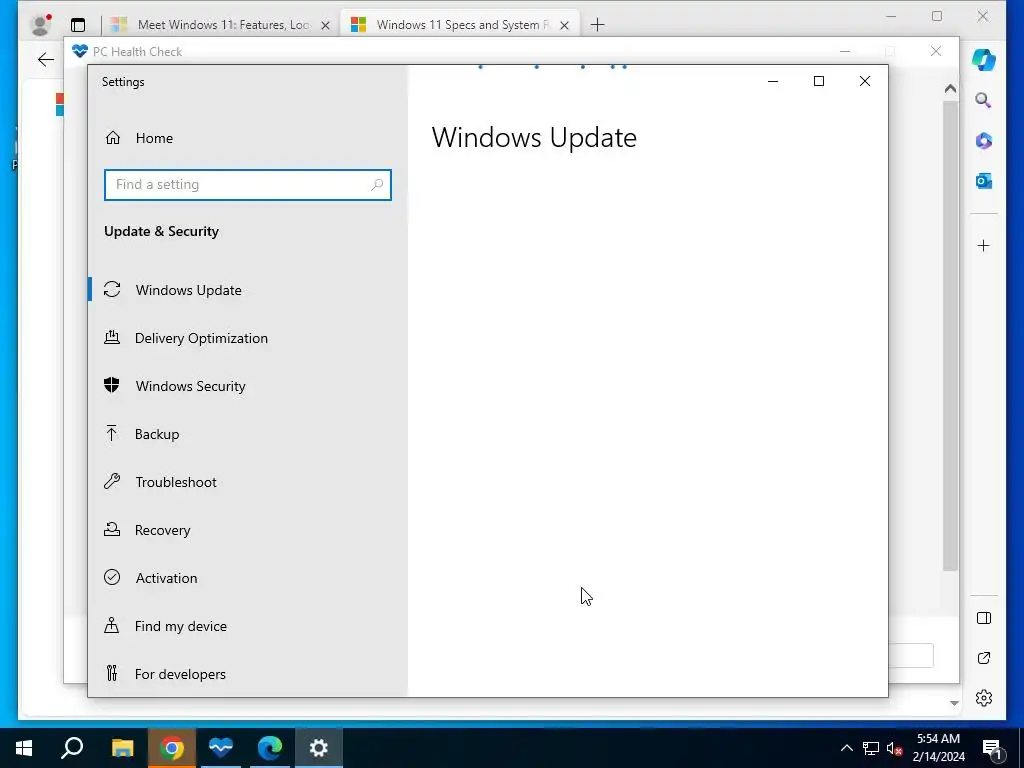Click the Home house icon

tap(113, 138)
